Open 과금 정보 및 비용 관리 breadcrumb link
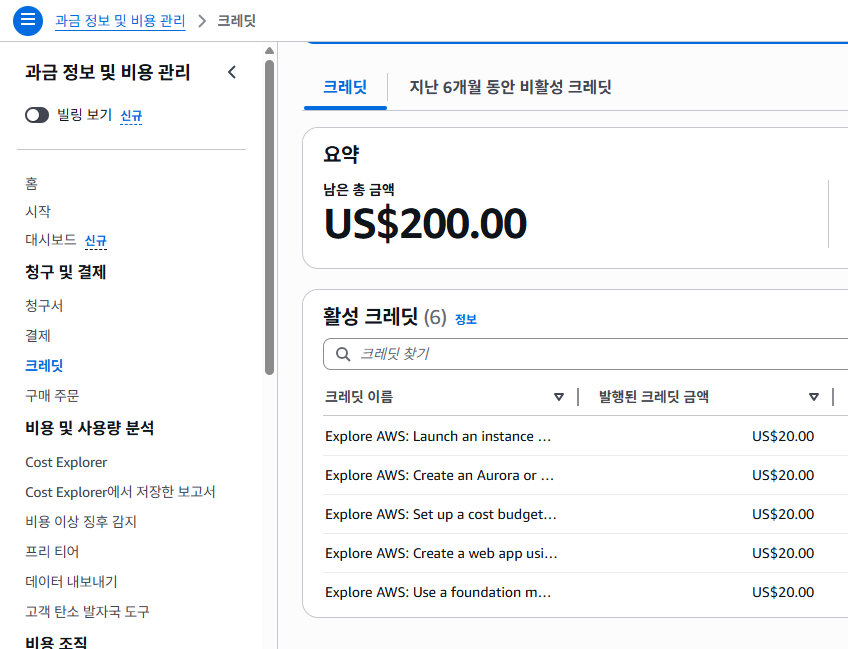Image resolution: width=848 pixels, height=649 pixels. (120, 20)
